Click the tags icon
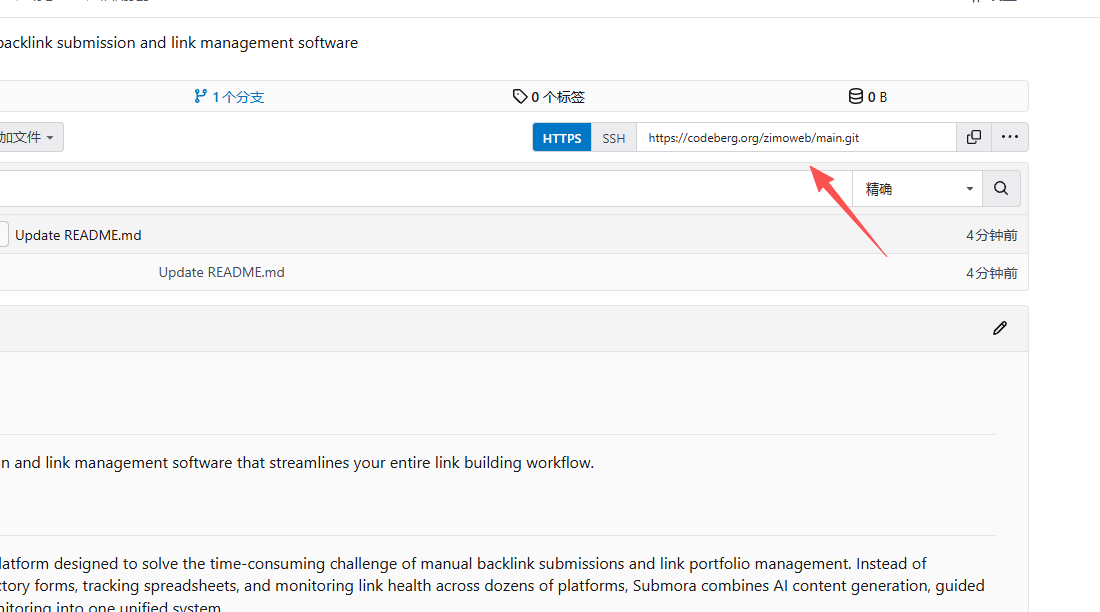The height and width of the screenshot is (612, 1100). click(520, 96)
